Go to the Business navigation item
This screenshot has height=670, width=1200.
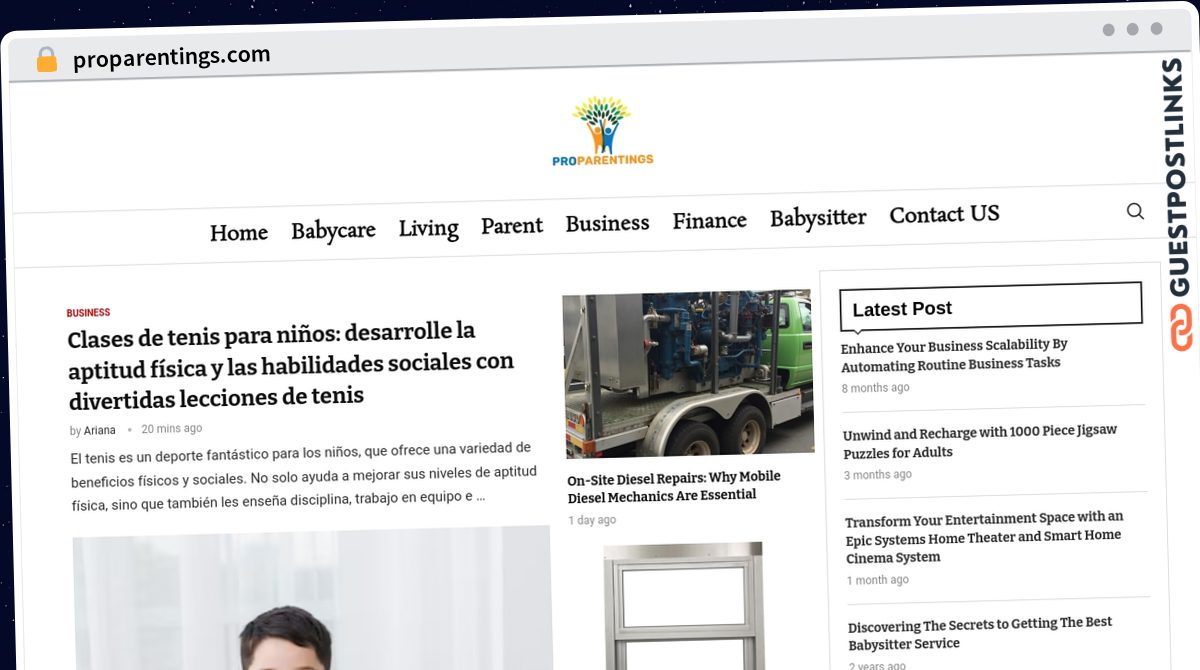coord(607,223)
